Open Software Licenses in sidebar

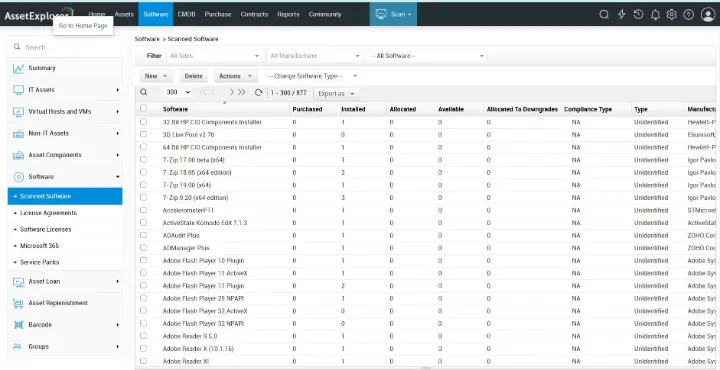45,230
